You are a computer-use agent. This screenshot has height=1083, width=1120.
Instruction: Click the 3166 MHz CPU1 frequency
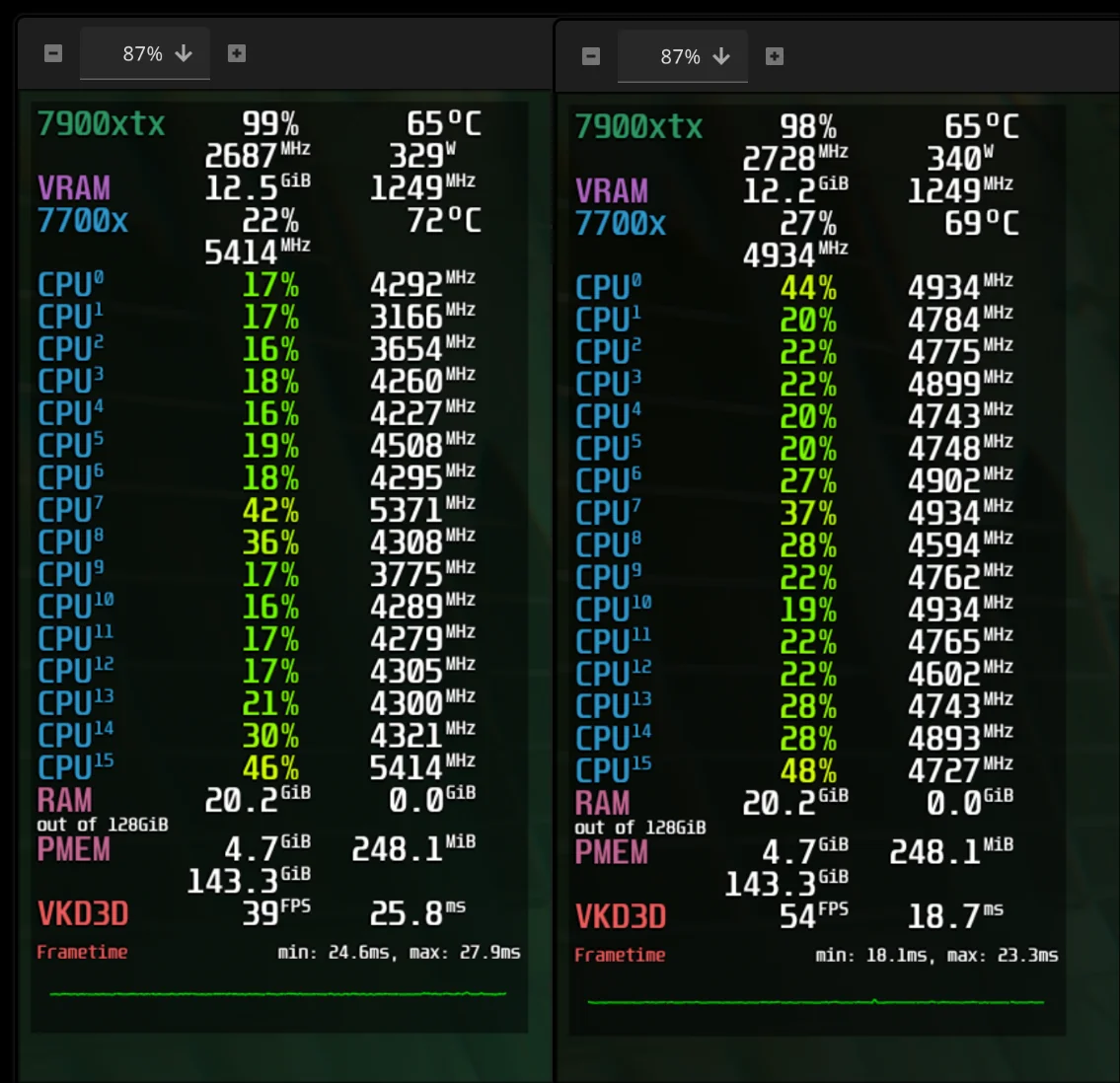(x=422, y=317)
